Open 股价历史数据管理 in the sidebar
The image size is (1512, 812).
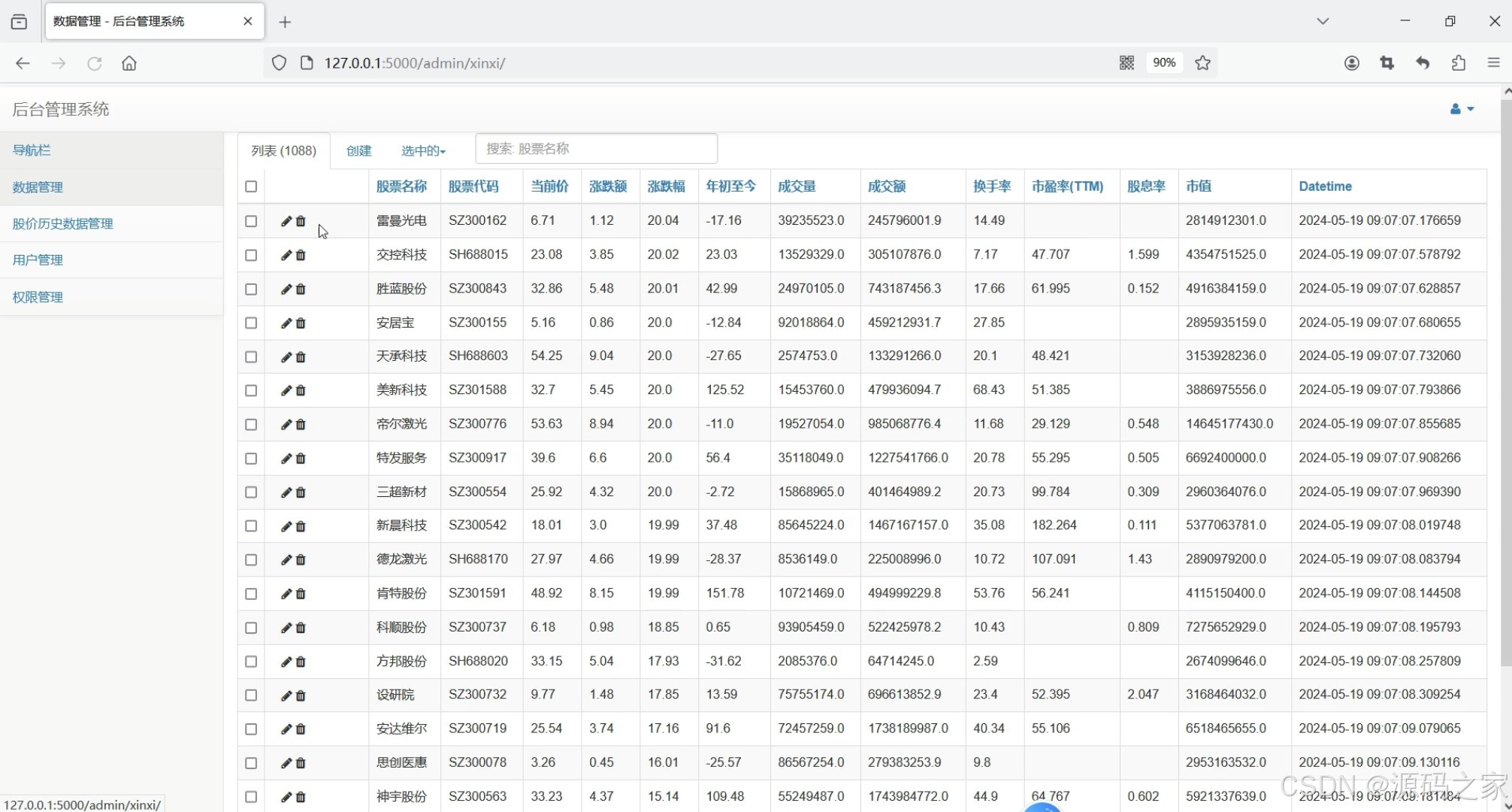[x=62, y=223]
